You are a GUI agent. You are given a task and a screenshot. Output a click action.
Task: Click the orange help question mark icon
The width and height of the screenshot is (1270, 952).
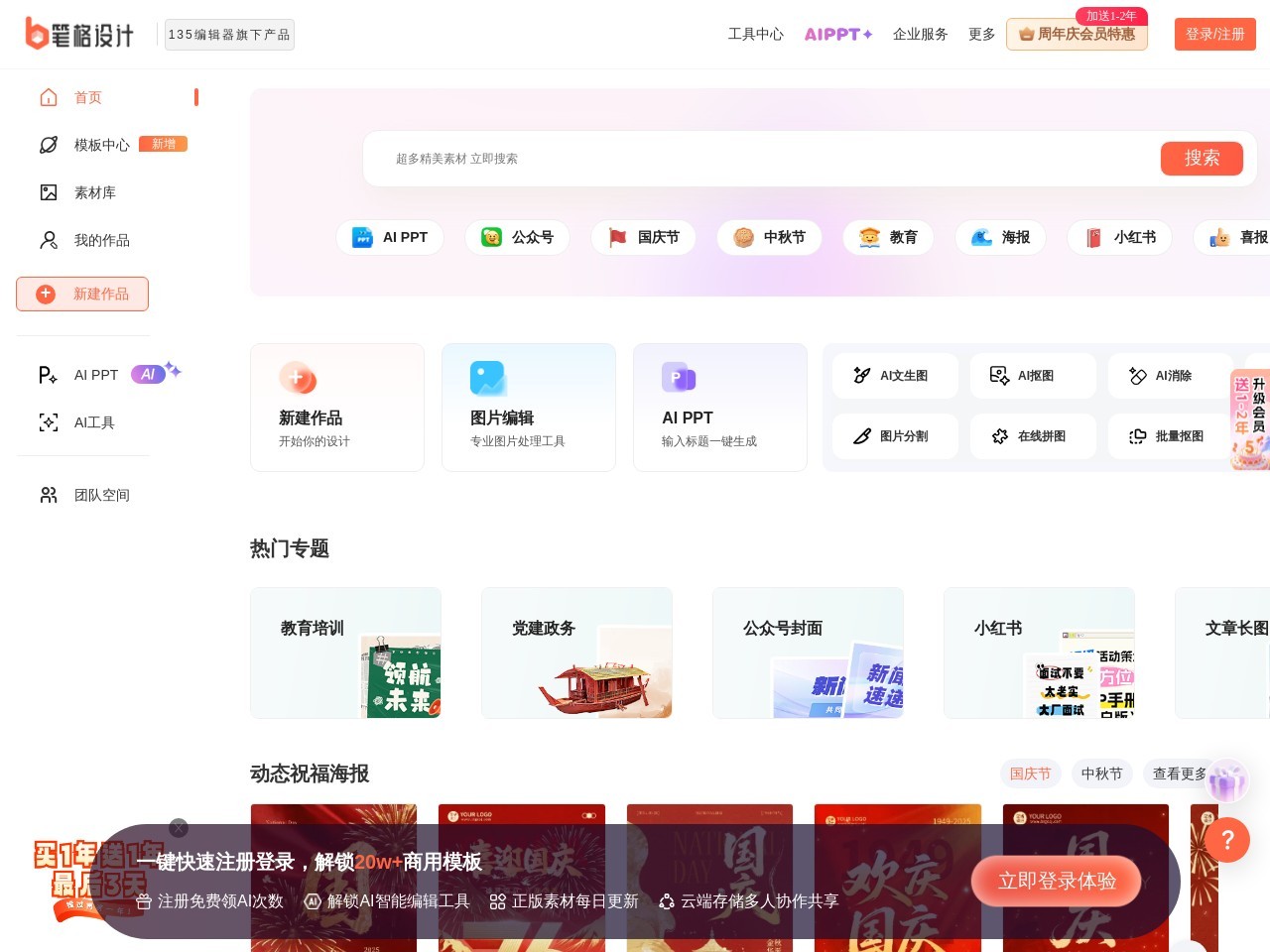[x=1227, y=840]
